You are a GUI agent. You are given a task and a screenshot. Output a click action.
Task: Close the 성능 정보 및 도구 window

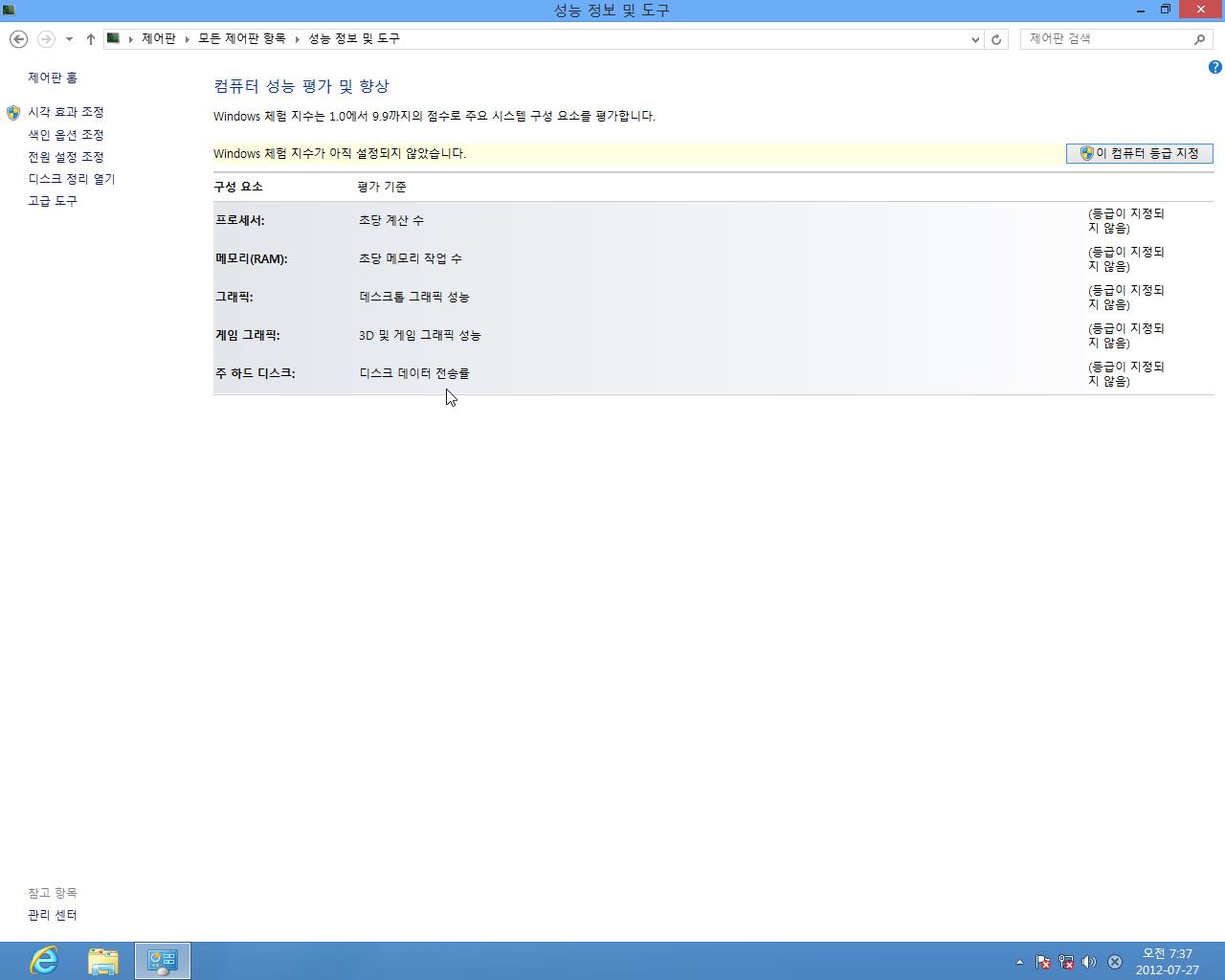(1201, 10)
